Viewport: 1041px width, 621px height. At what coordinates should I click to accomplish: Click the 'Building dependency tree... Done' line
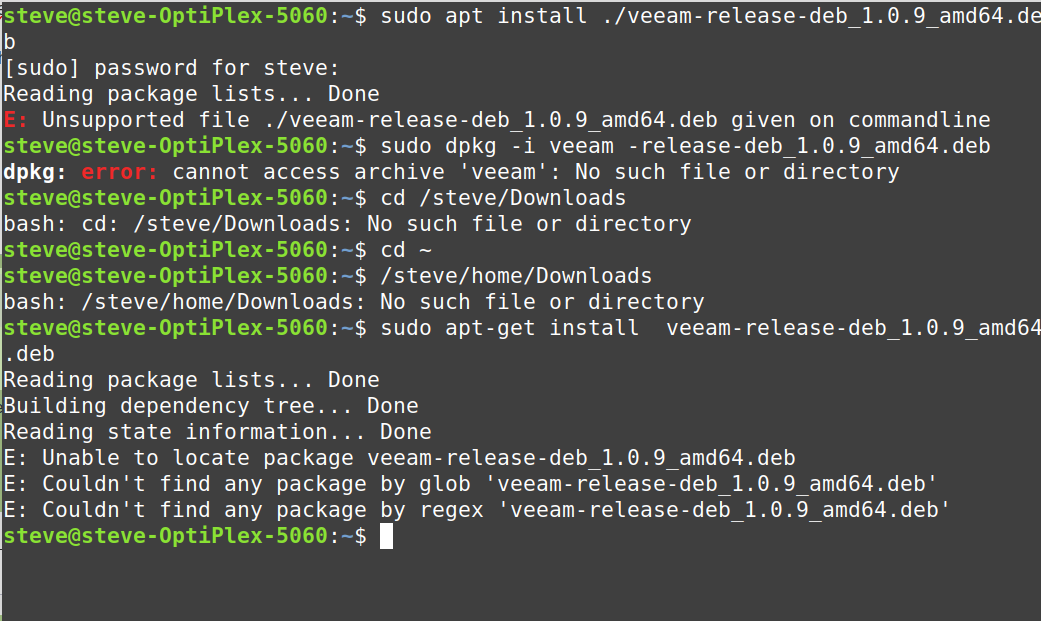point(210,406)
